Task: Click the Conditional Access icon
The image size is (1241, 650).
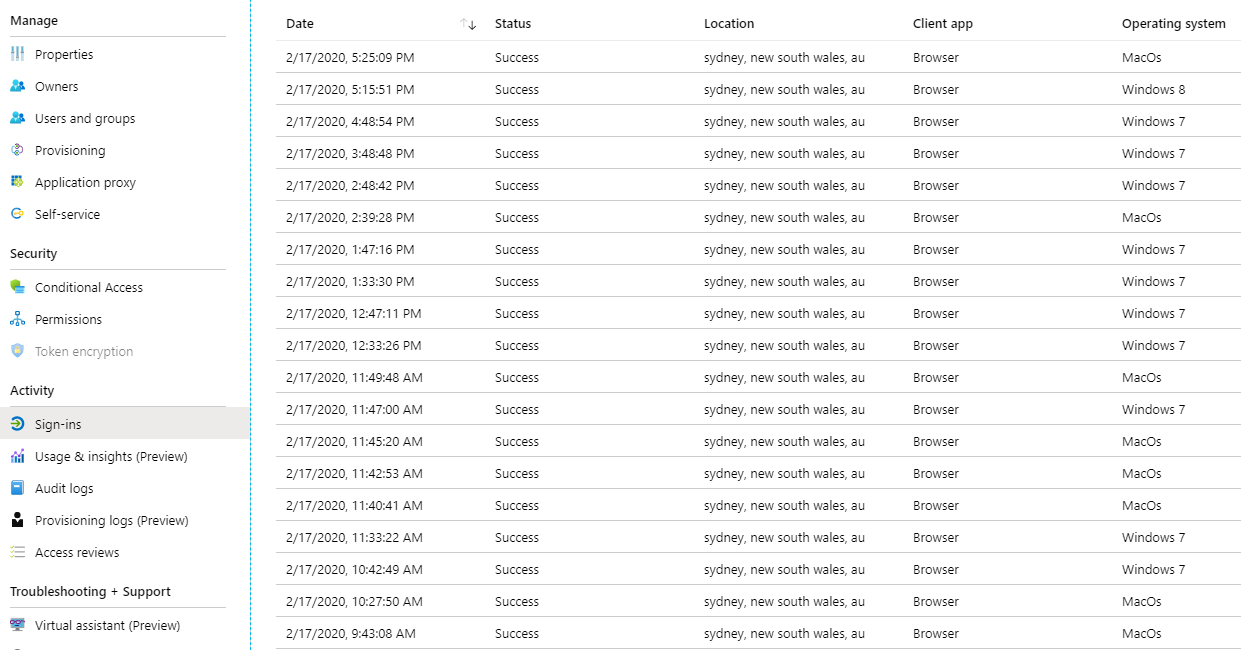Action: click(20, 287)
